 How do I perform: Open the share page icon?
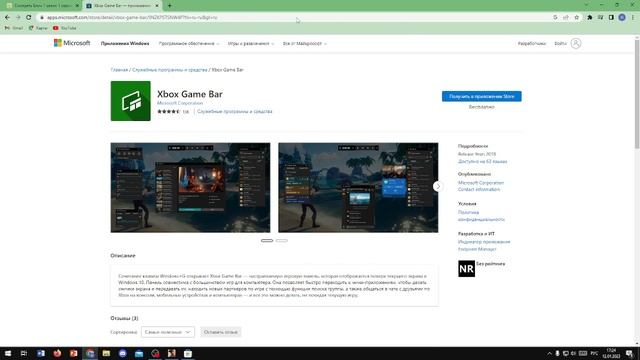coord(566,18)
